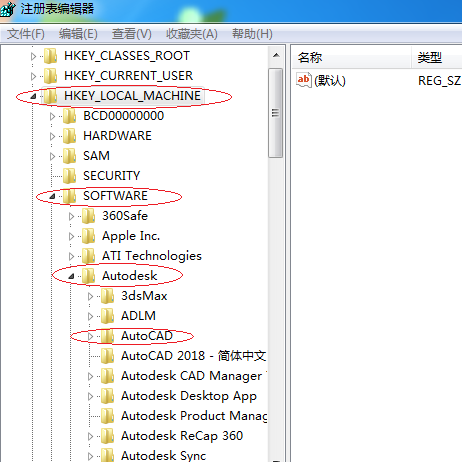Expand the 3dsMax key
The width and height of the screenshot is (462, 462).
[90, 296]
